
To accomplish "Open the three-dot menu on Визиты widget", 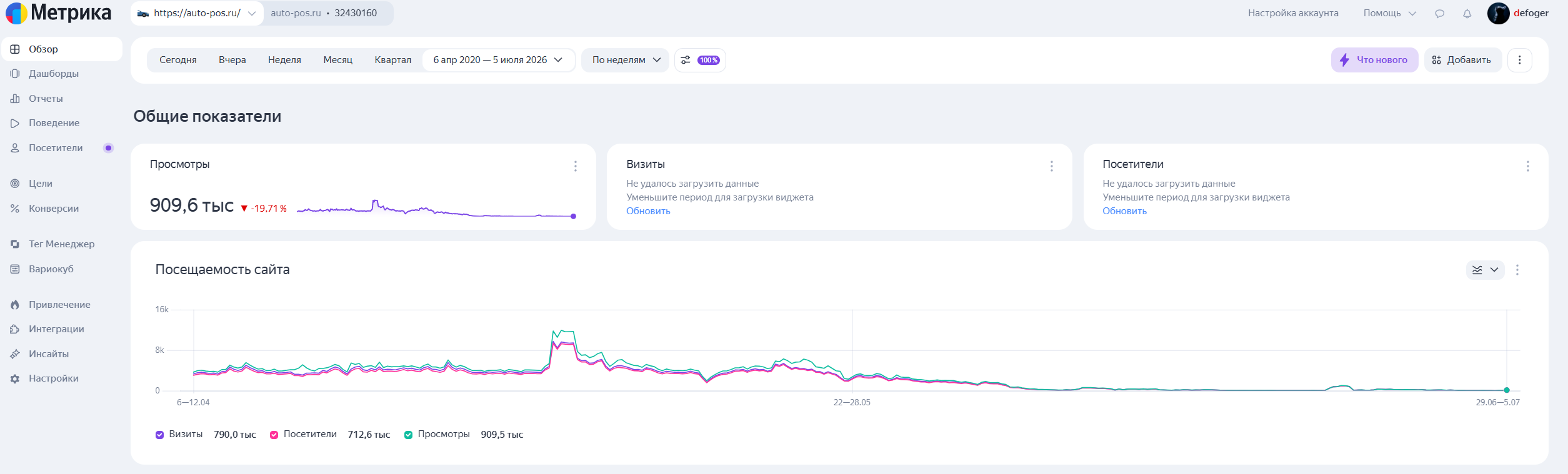I will [1052, 166].
